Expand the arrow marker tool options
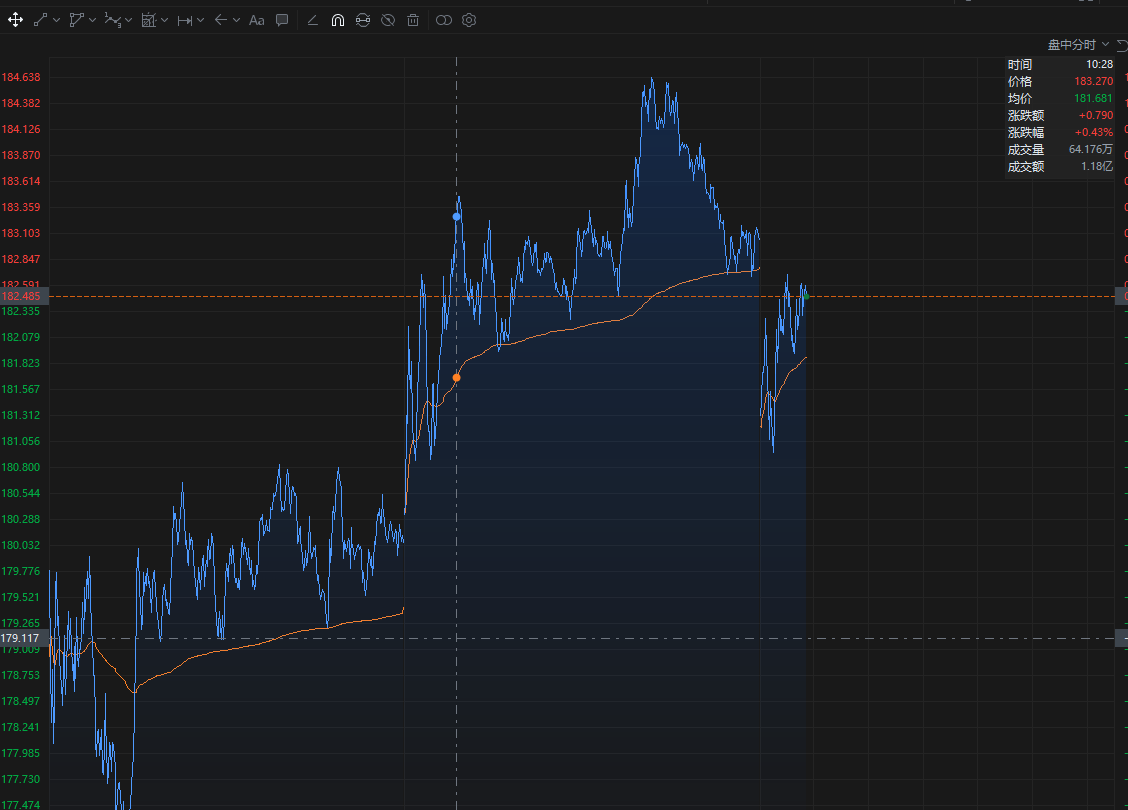This screenshot has height=810, width=1128. (236, 20)
